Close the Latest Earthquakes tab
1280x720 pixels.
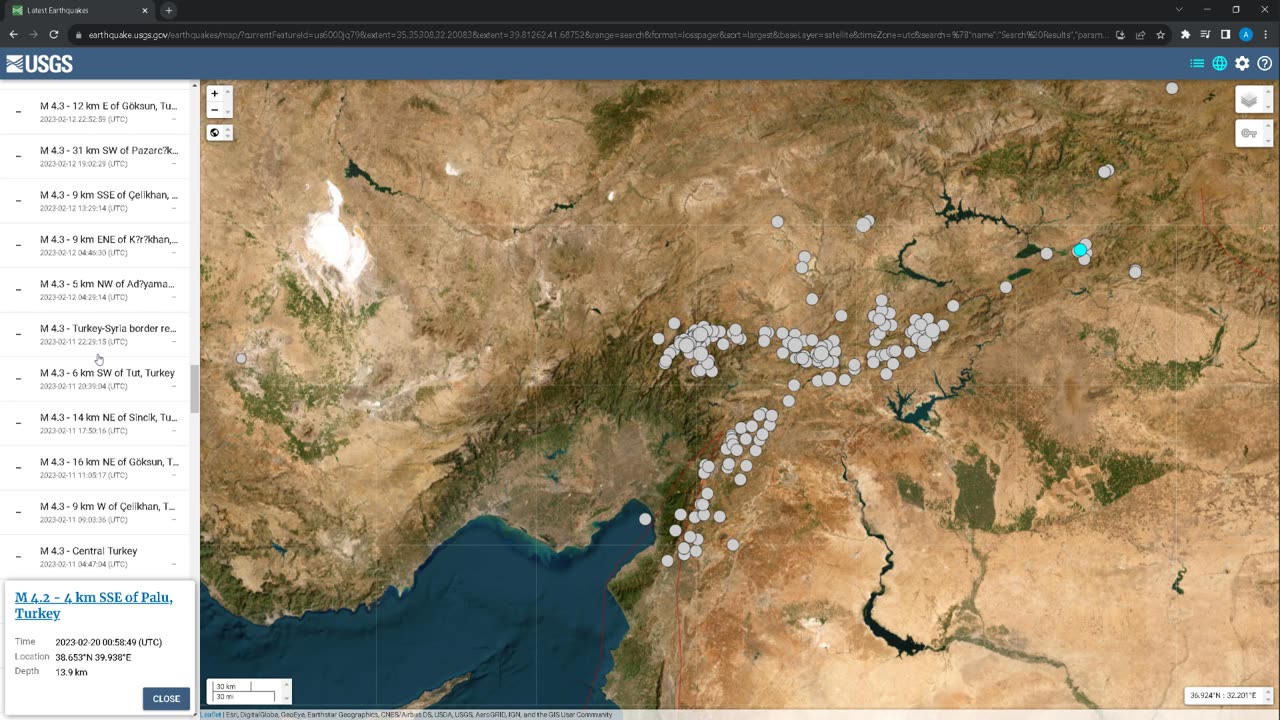(146, 10)
